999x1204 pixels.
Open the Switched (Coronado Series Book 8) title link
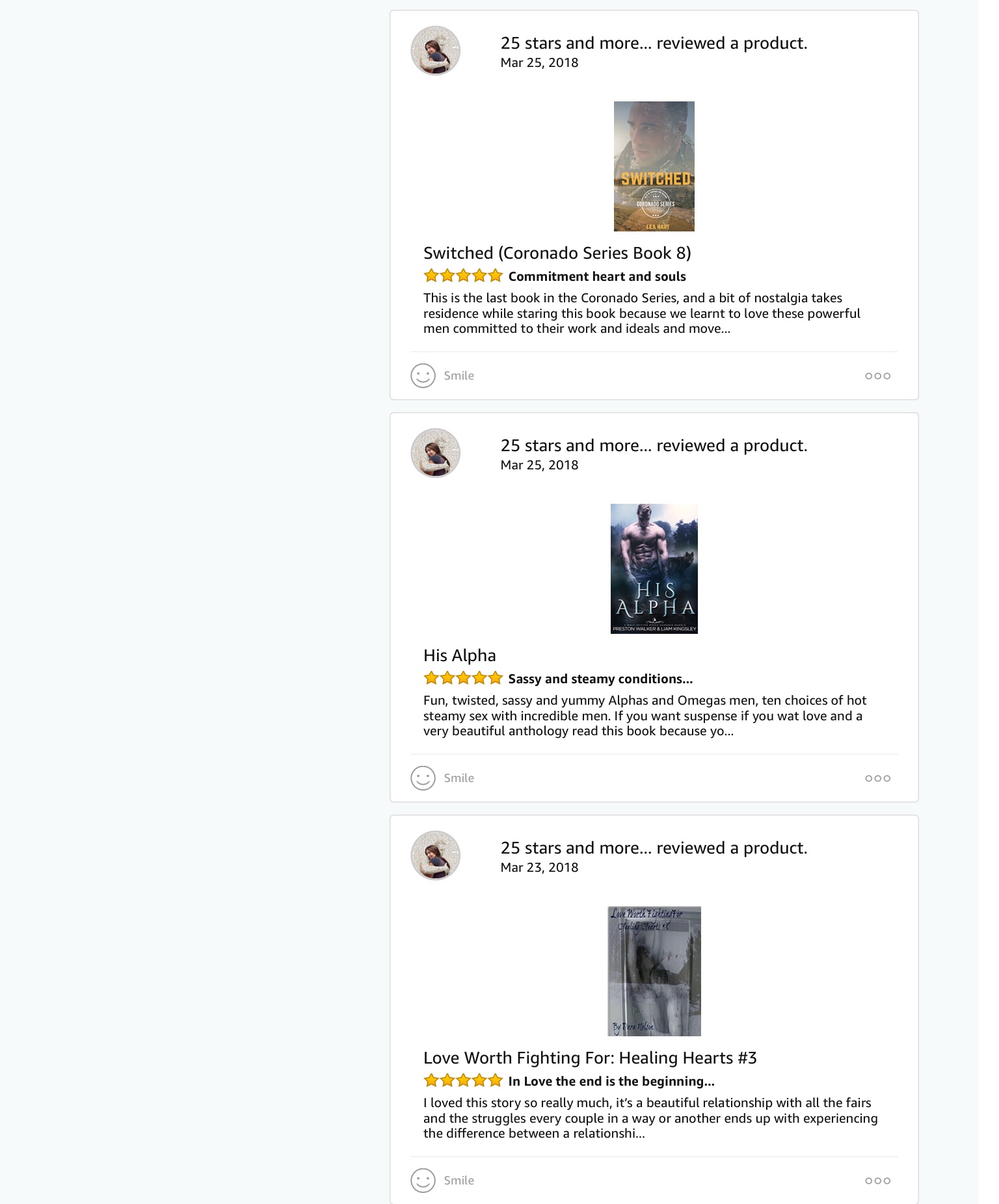point(557,253)
